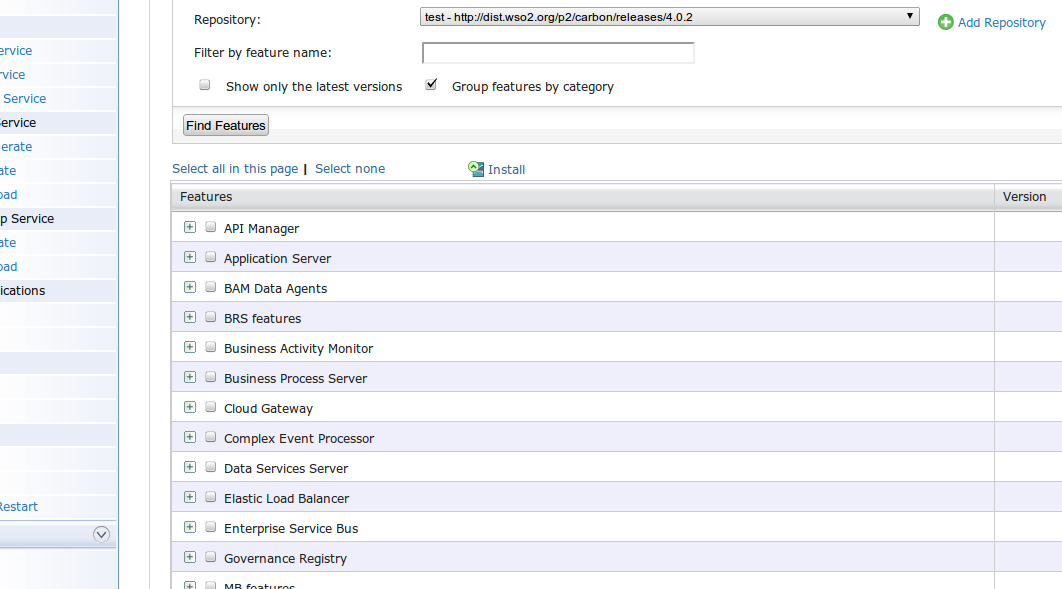Expand the Enterprise Service Bus category
The width and height of the screenshot is (1062, 589).
click(x=190, y=527)
